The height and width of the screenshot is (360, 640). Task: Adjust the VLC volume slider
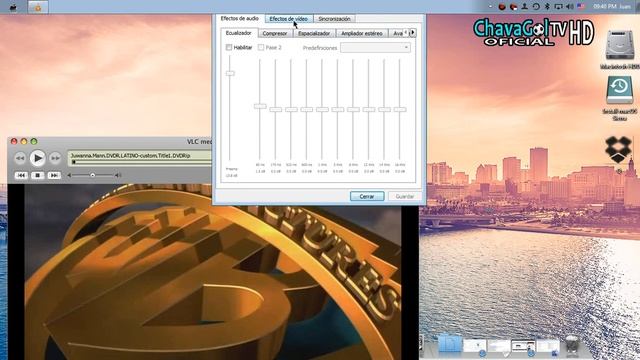tap(93, 175)
